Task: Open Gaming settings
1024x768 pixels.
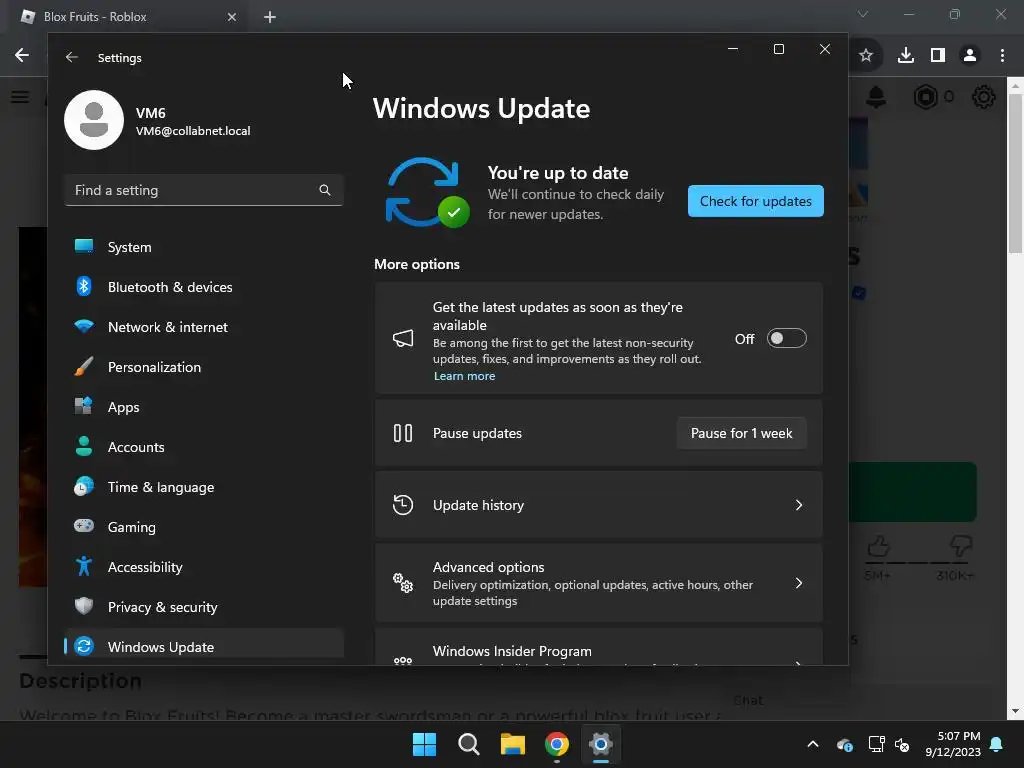Action: click(x=204, y=527)
